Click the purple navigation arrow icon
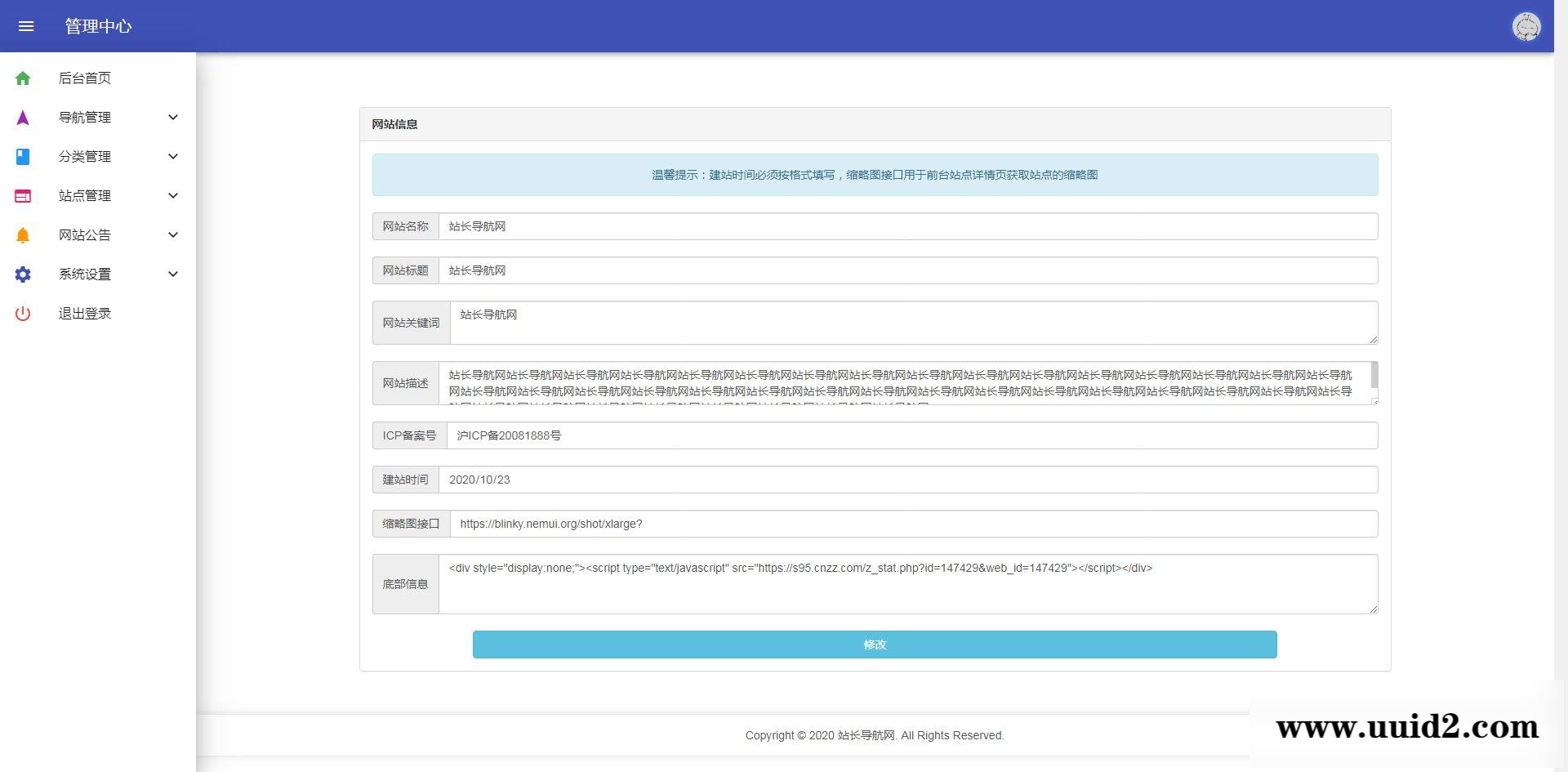 coord(23,118)
